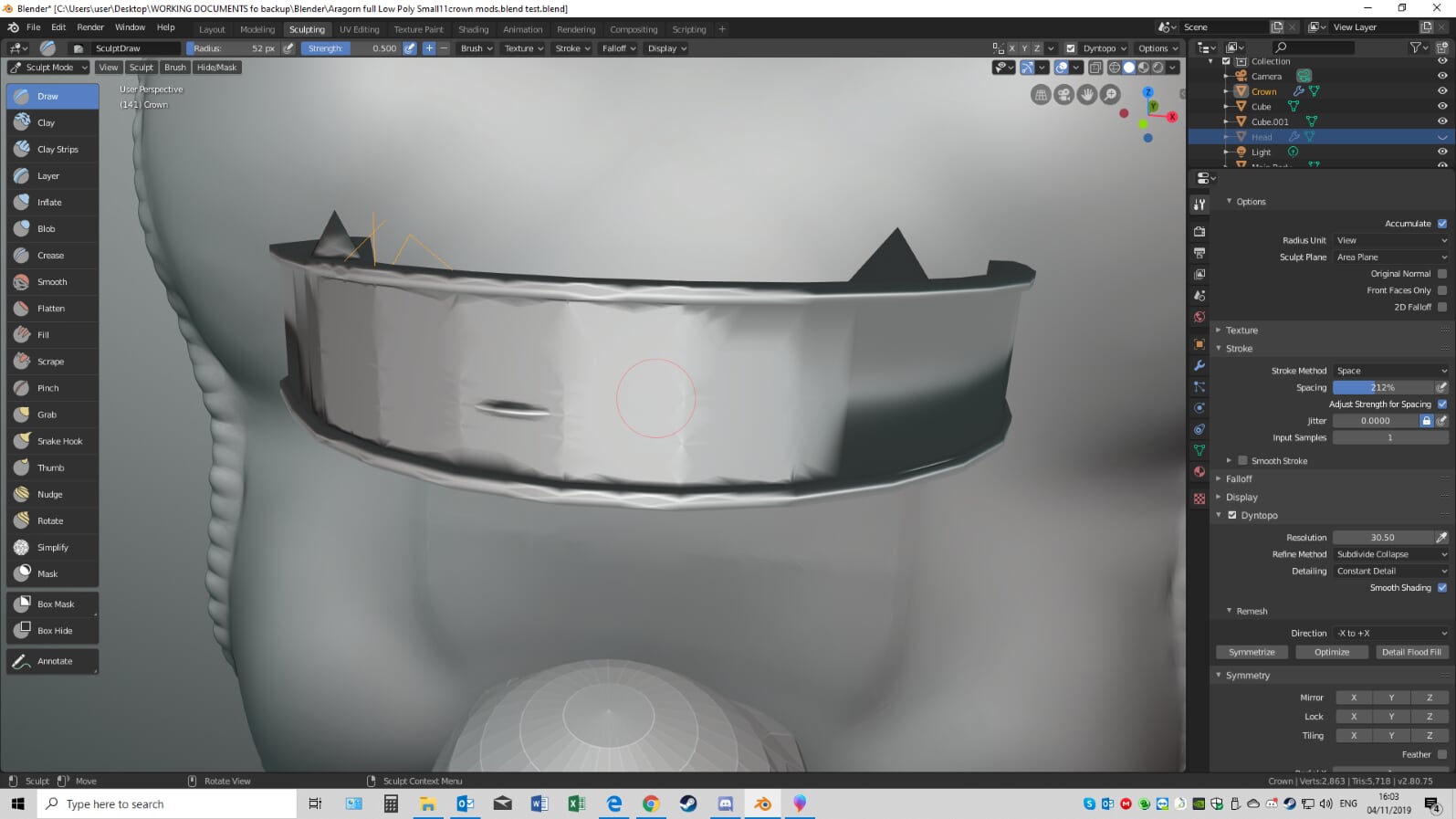Select the Rotate brush tool
Image resolution: width=1456 pixels, height=819 pixels.
tap(53, 520)
